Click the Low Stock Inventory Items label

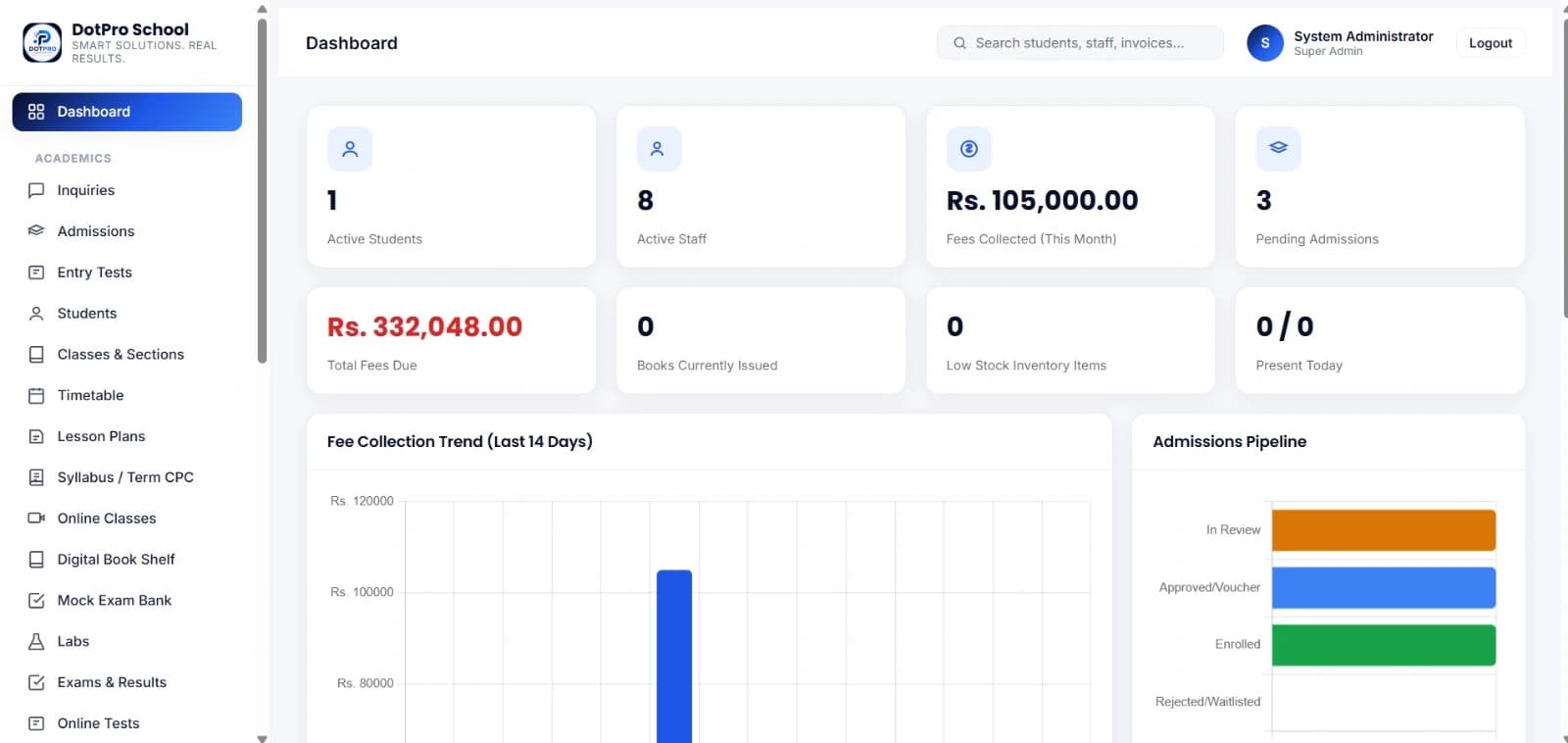click(x=1026, y=366)
